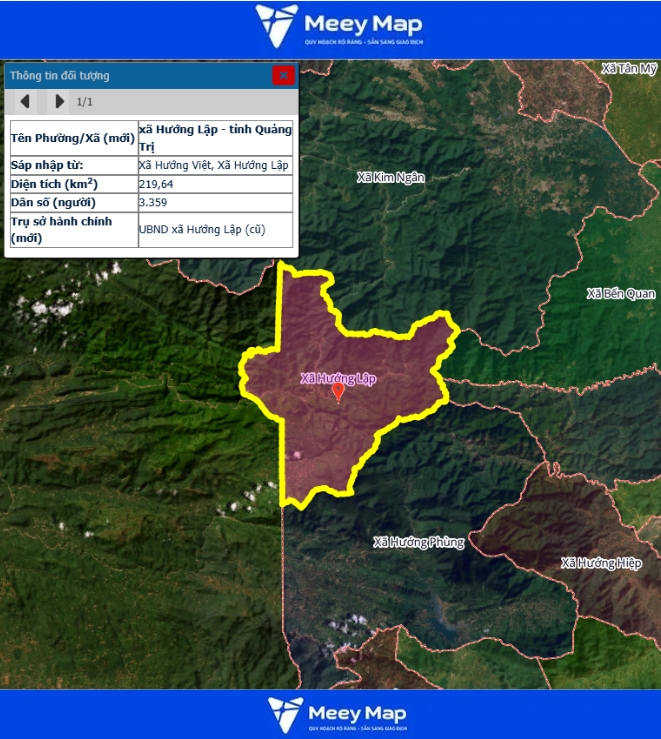Close the Thông tin đối tượng popup
Screen dimensions: 661x739
click(x=283, y=75)
